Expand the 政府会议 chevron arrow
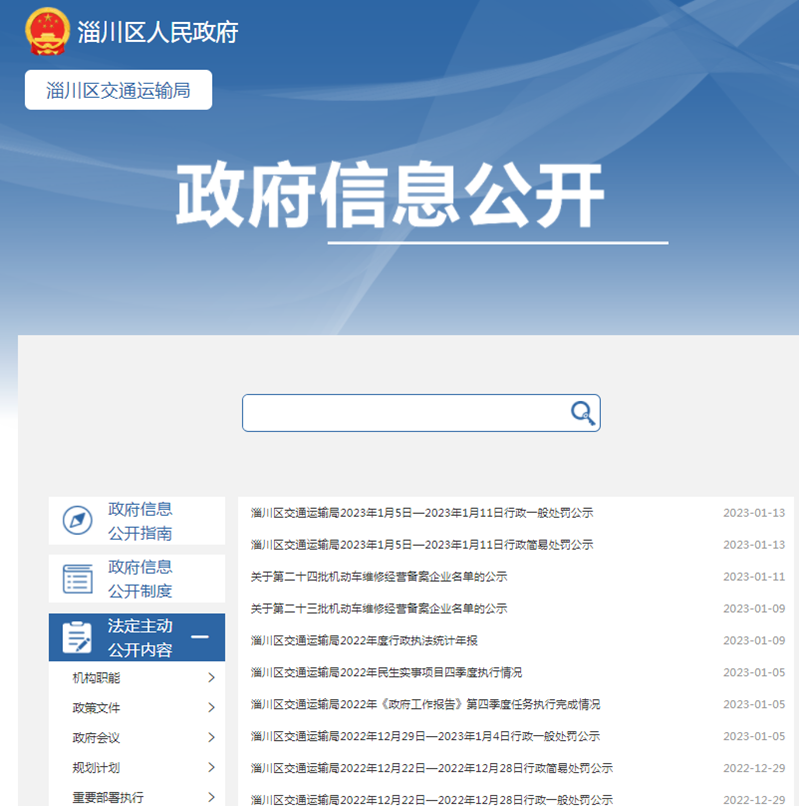The height and width of the screenshot is (806, 799). tap(211, 738)
